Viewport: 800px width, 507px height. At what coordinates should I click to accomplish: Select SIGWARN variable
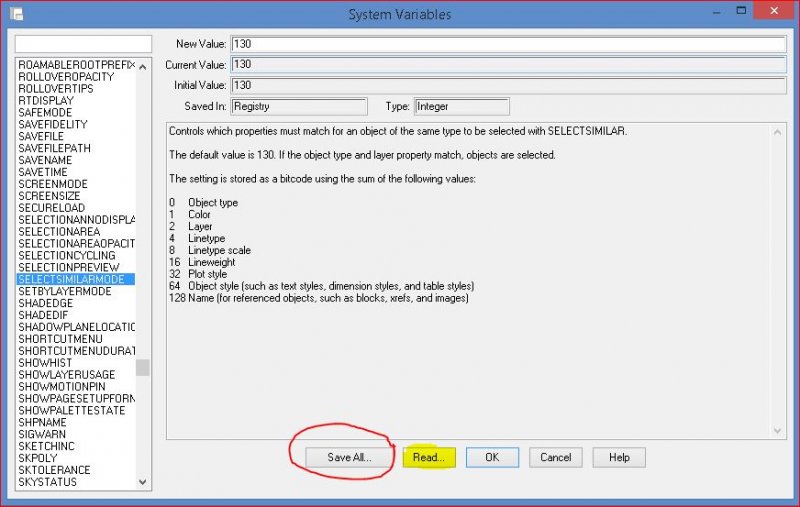click(42, 435)
